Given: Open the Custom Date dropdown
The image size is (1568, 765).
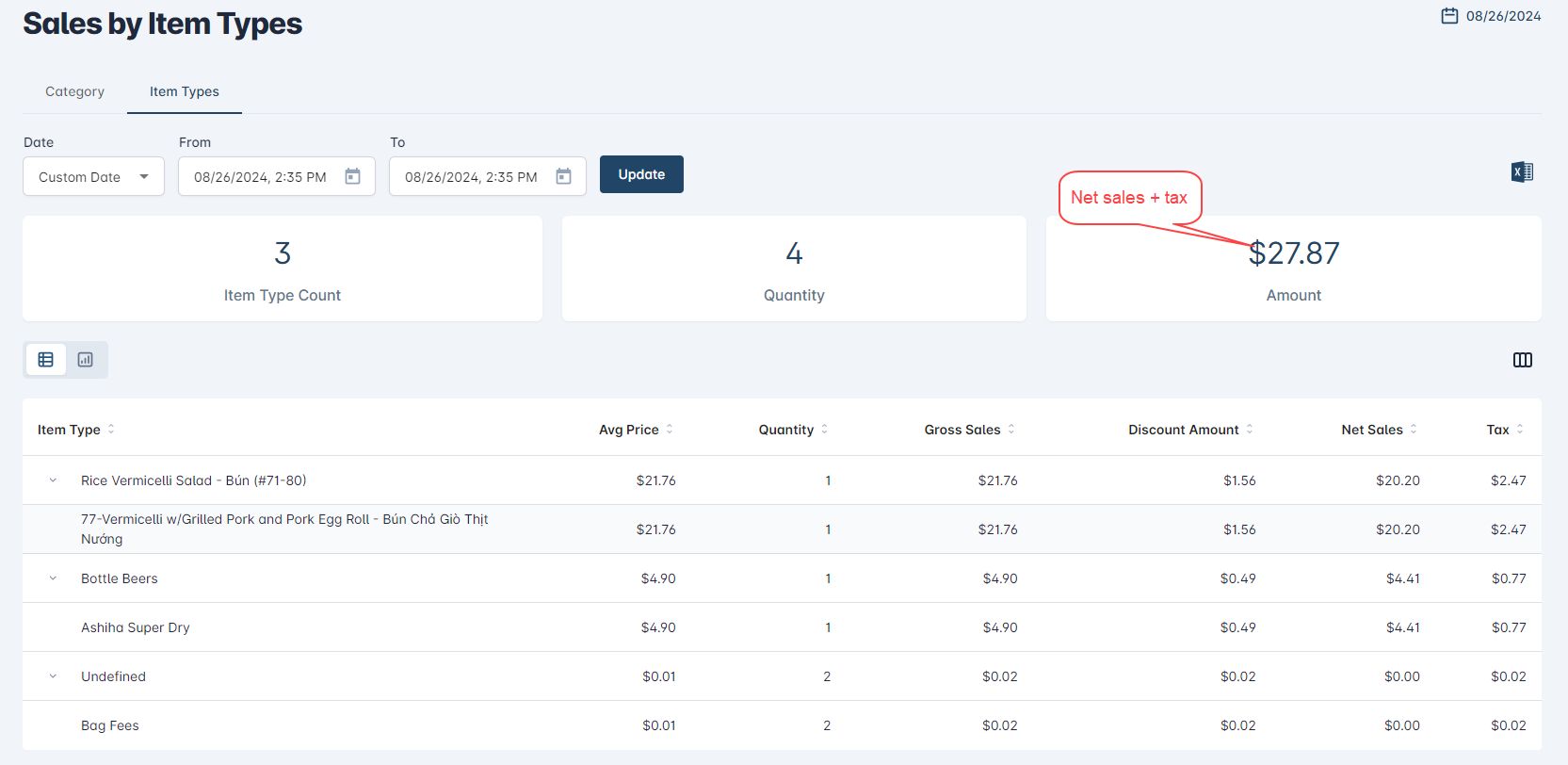Looking at the screenshot, I should [93, 177].
